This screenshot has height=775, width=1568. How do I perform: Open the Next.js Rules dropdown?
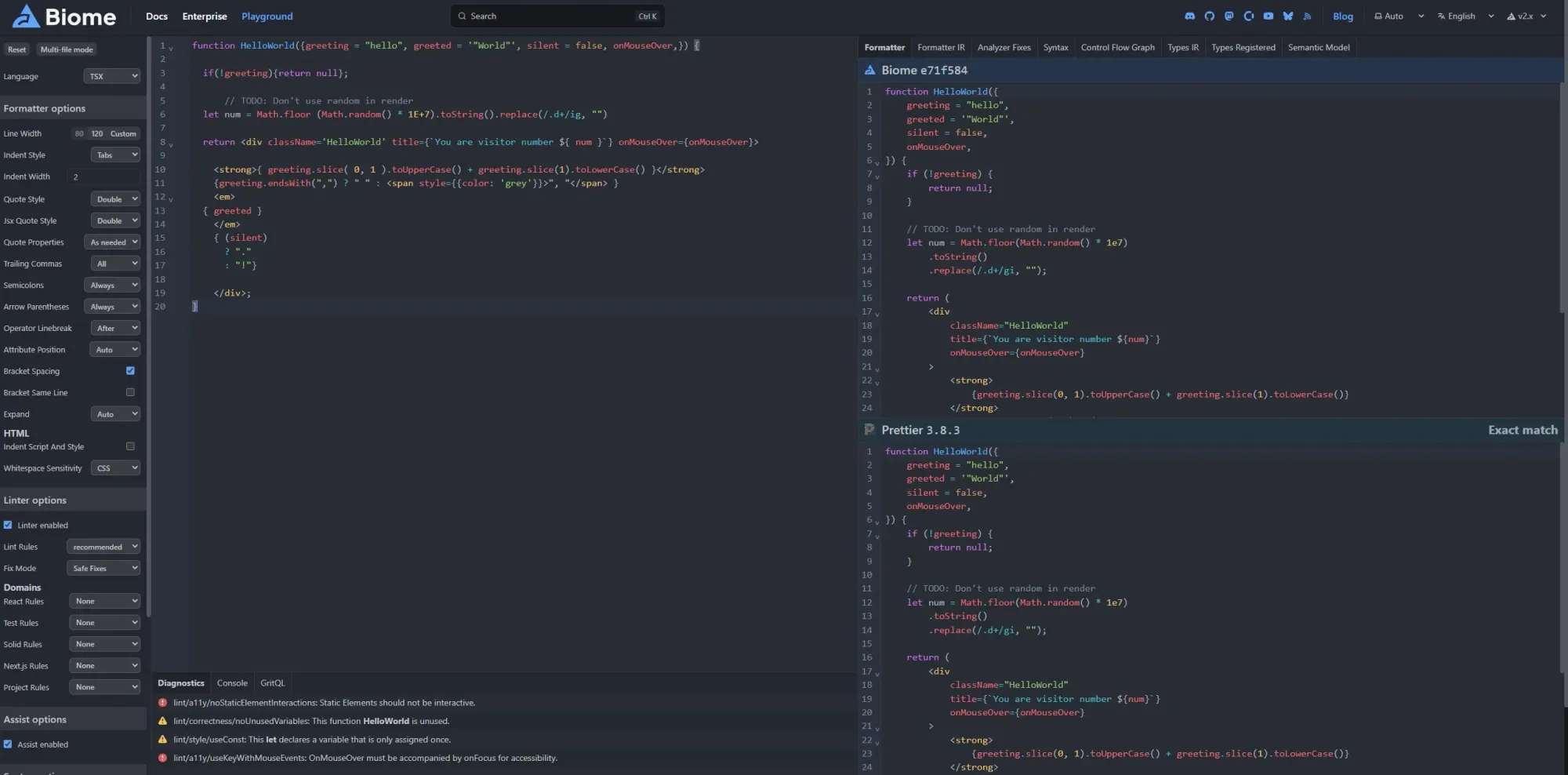[104, 666]
